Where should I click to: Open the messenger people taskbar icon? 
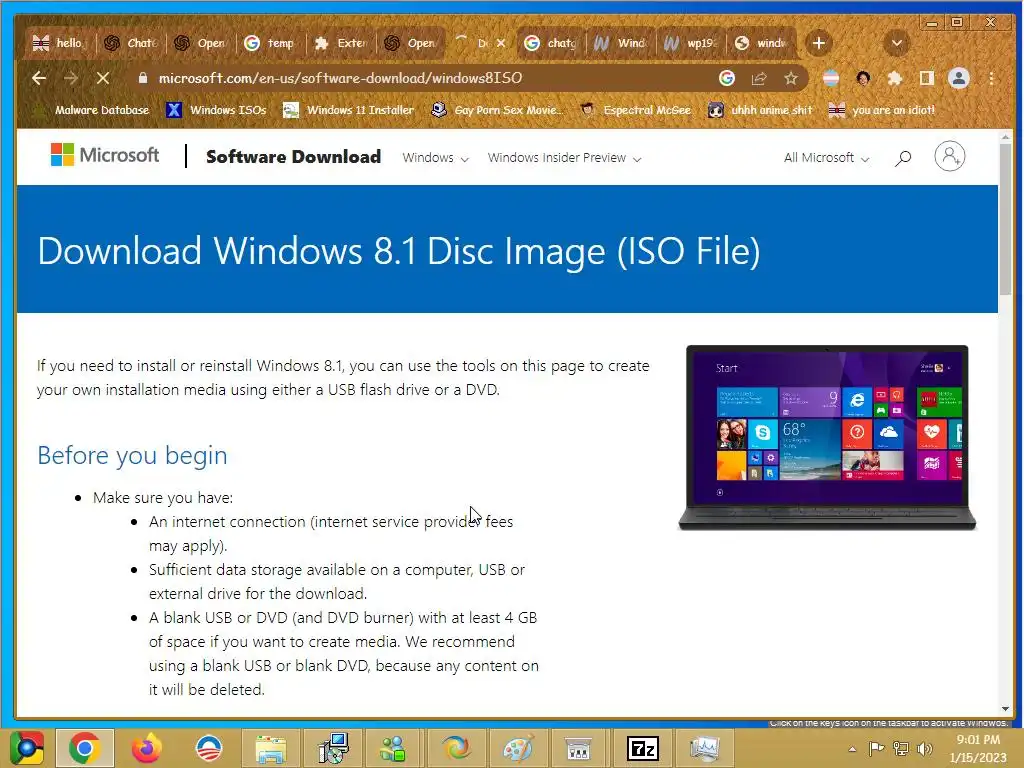[394, 748]
